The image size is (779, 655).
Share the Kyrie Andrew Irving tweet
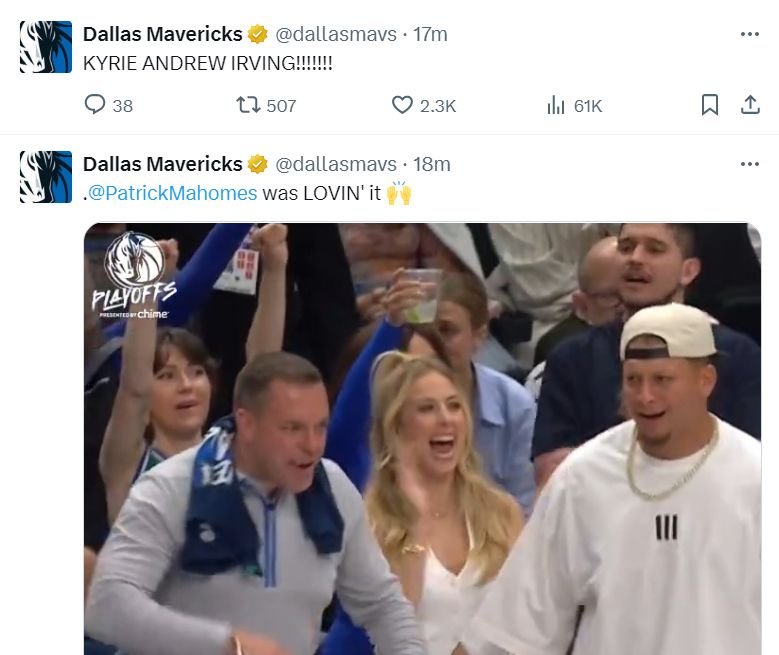pyautogui.click(x=750, y=105)
